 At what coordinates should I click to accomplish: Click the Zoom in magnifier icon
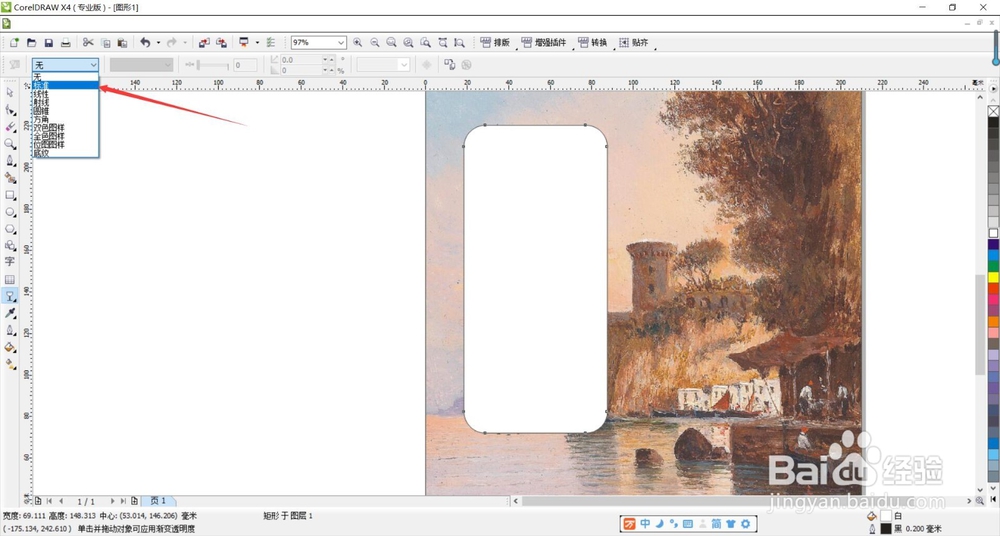tap(358, 43)
